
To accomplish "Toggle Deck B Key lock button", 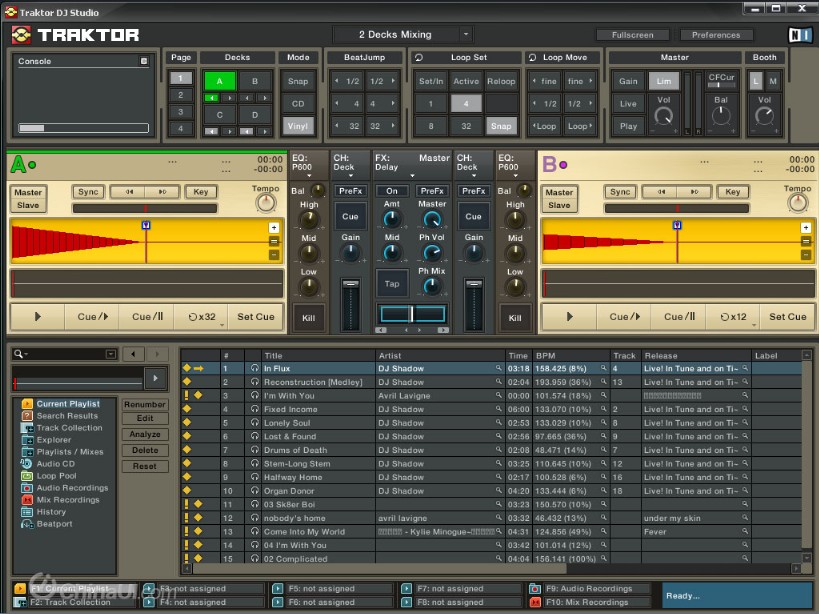I will click(732, 192).
